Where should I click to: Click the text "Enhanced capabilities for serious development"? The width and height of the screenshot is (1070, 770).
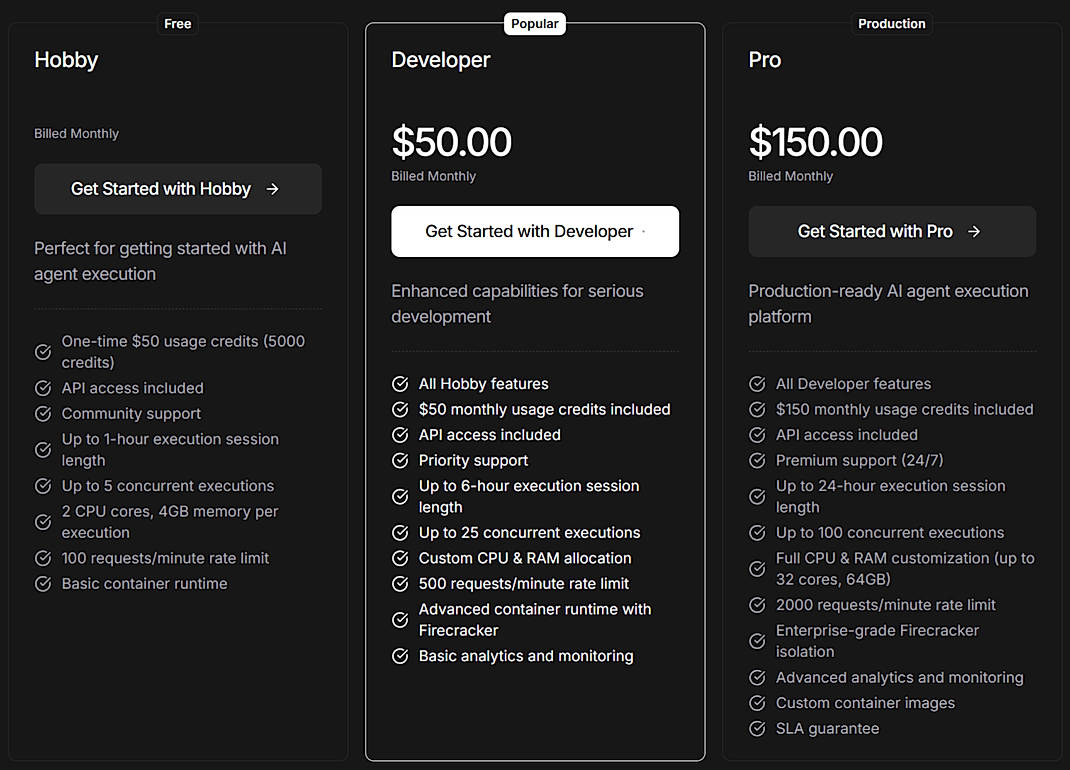(x=517, y=304)
